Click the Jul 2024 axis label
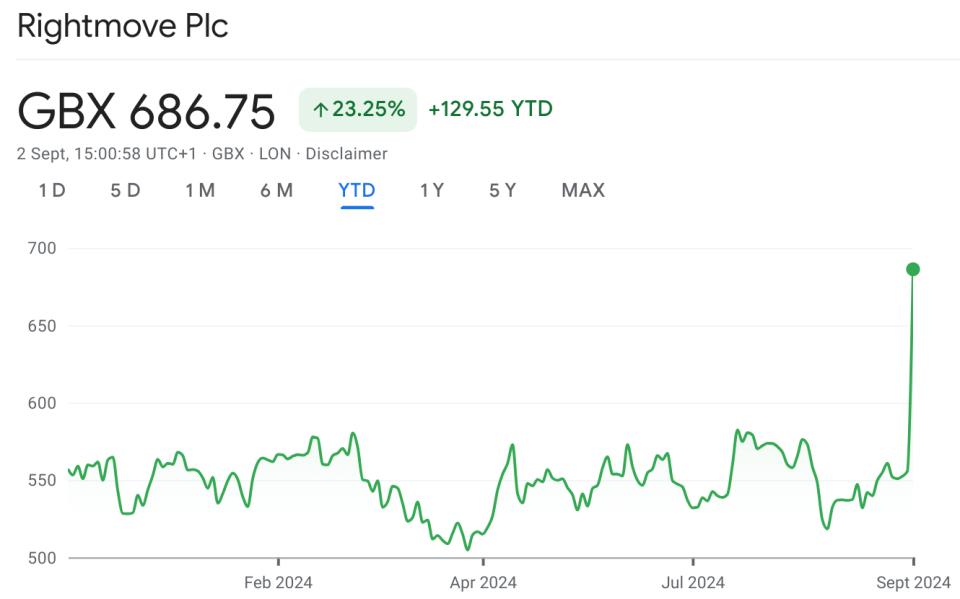960x599 pixels. pyautogui.click(x=692, y=581)
